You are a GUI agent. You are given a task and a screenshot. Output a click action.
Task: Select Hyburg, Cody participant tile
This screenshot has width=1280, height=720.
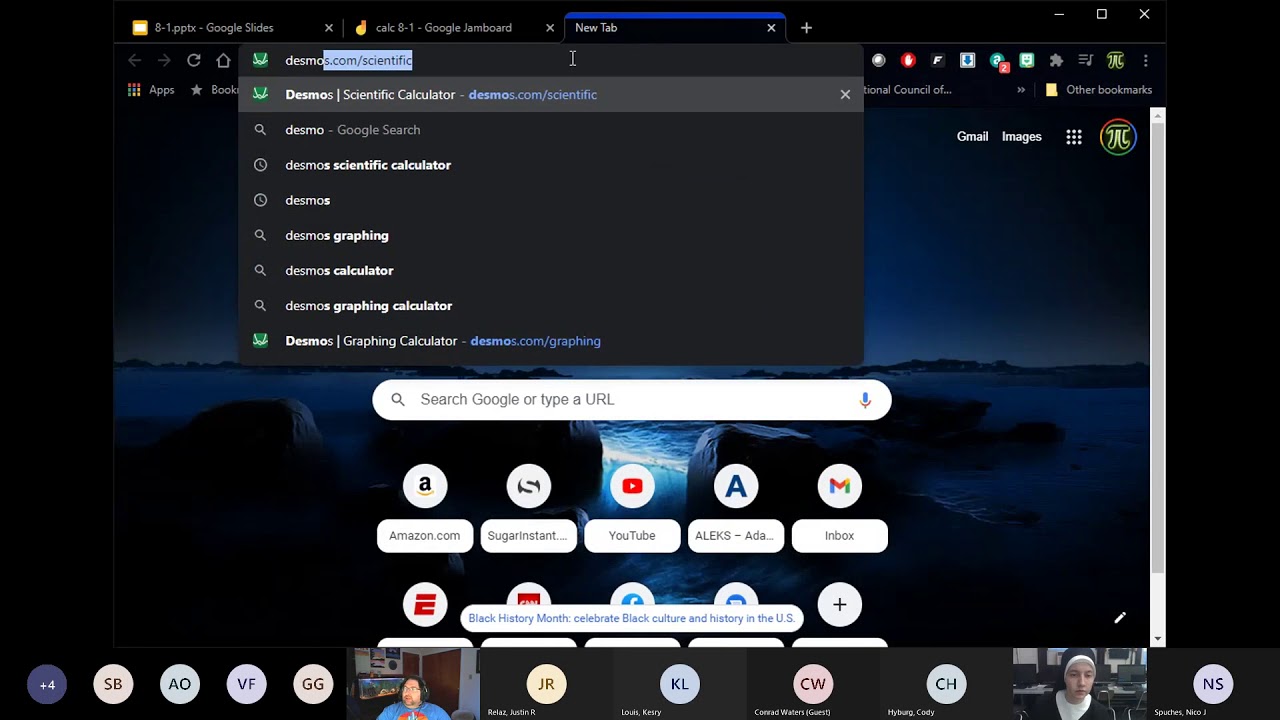coord(946,684)
